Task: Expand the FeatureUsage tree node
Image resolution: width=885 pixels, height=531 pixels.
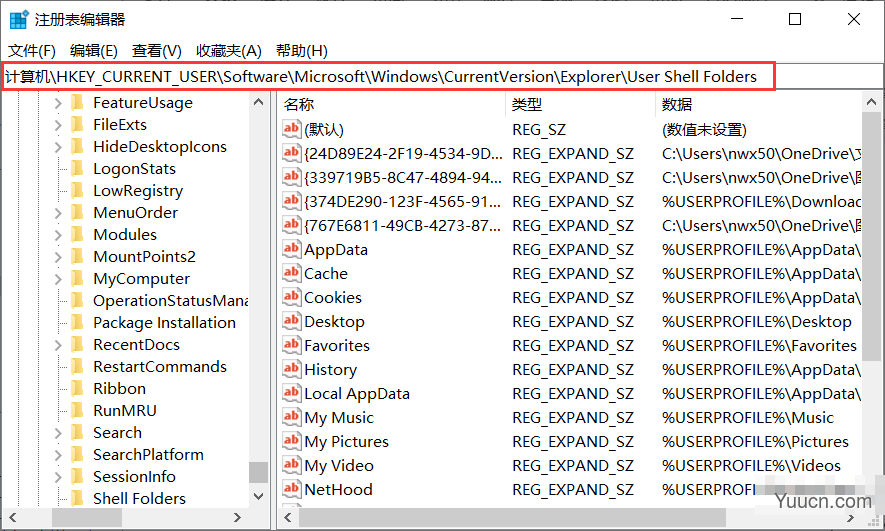Action: click(58, 103)
